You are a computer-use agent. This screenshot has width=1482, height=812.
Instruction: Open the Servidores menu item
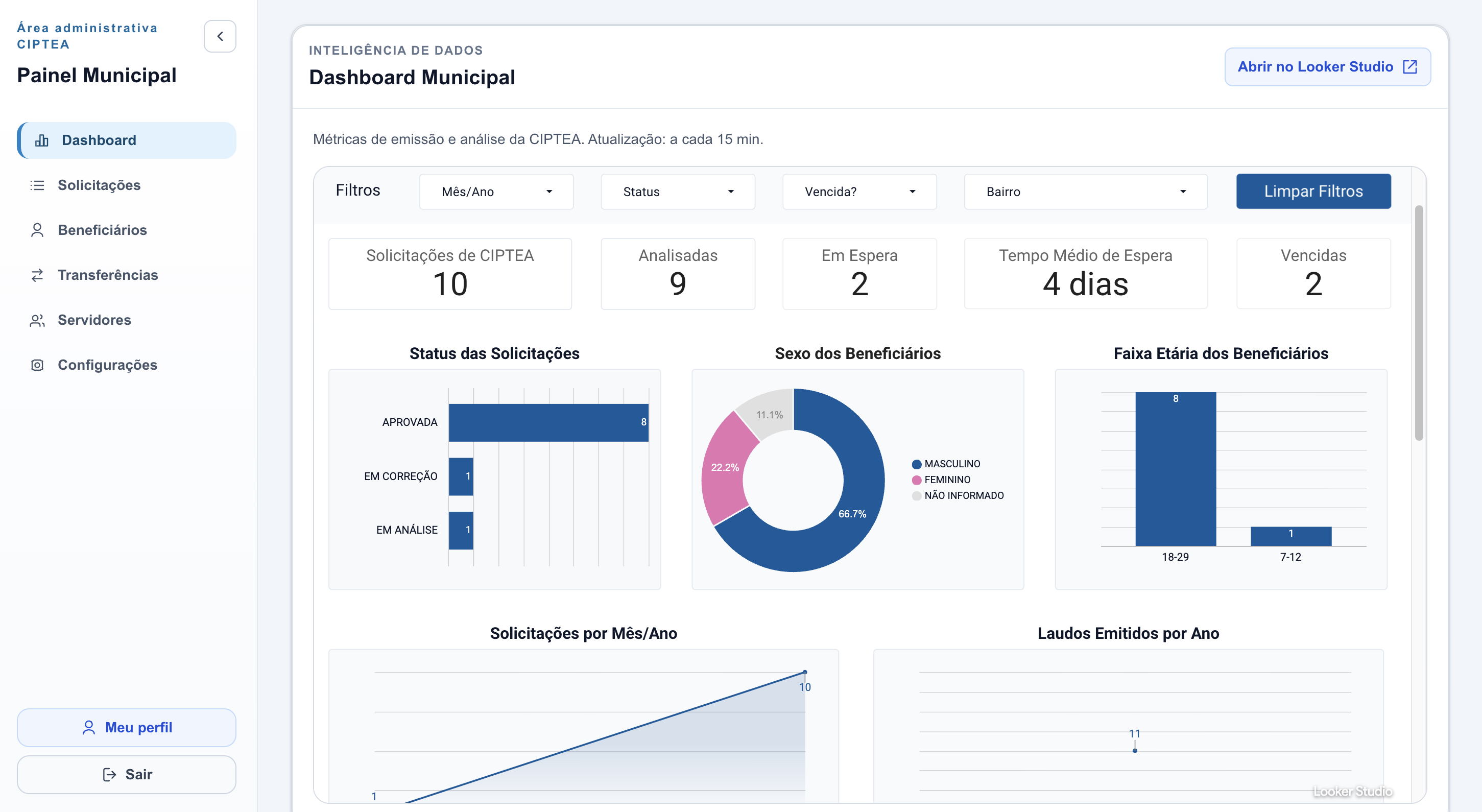tap(94, 320)
